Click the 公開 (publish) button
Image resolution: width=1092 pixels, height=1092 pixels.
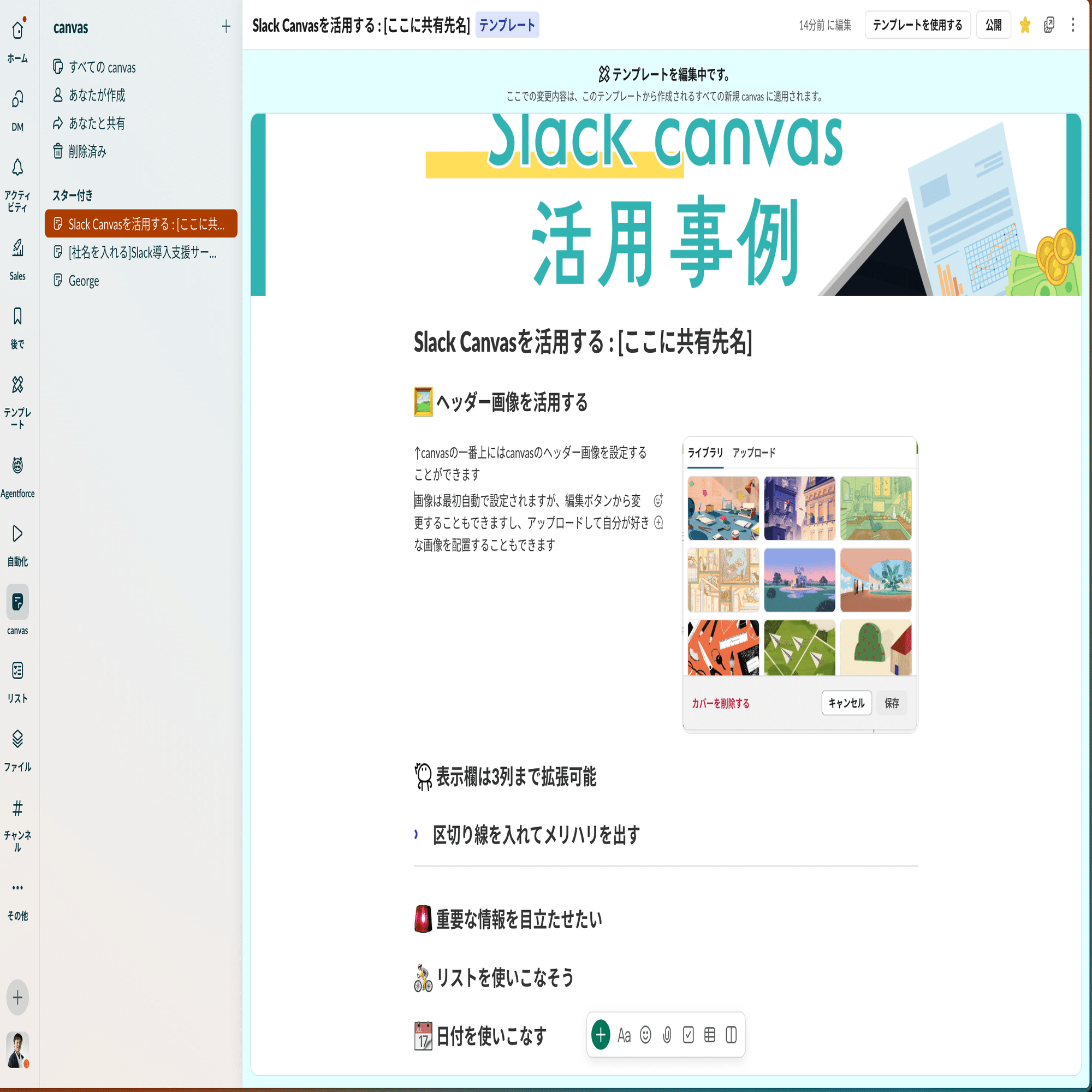(993, 25)
